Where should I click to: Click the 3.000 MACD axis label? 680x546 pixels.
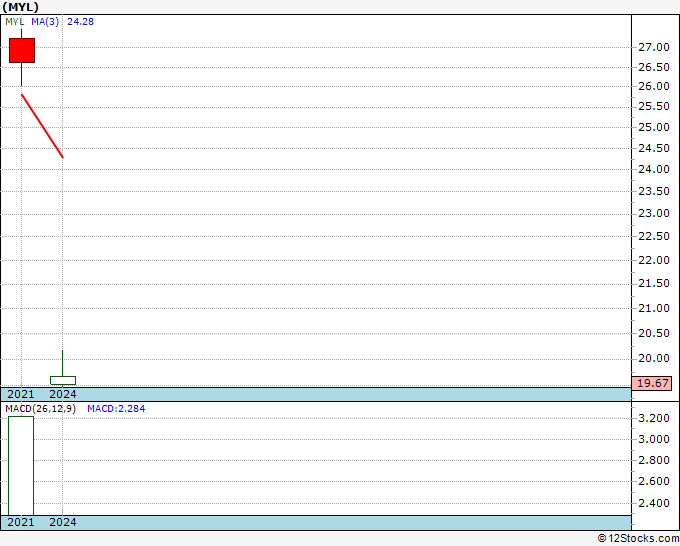point(654,439)
